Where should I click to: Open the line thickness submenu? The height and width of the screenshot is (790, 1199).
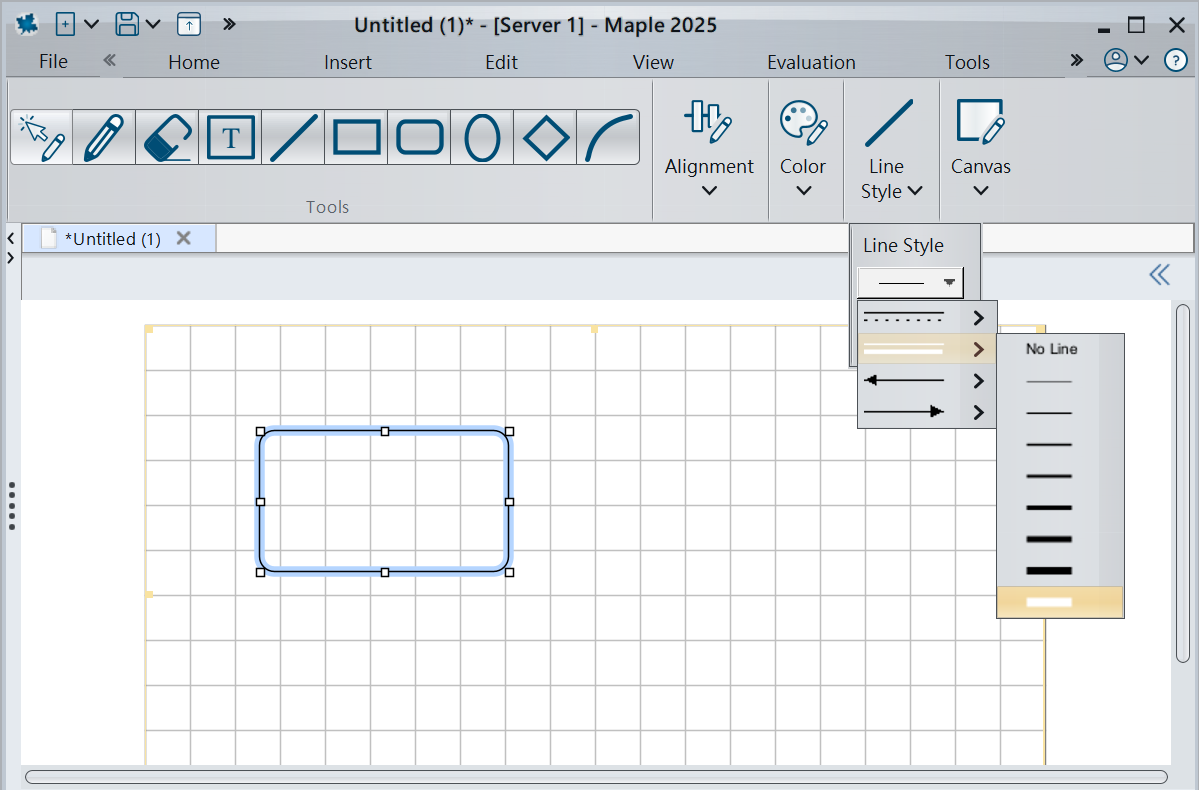point(927,349)
